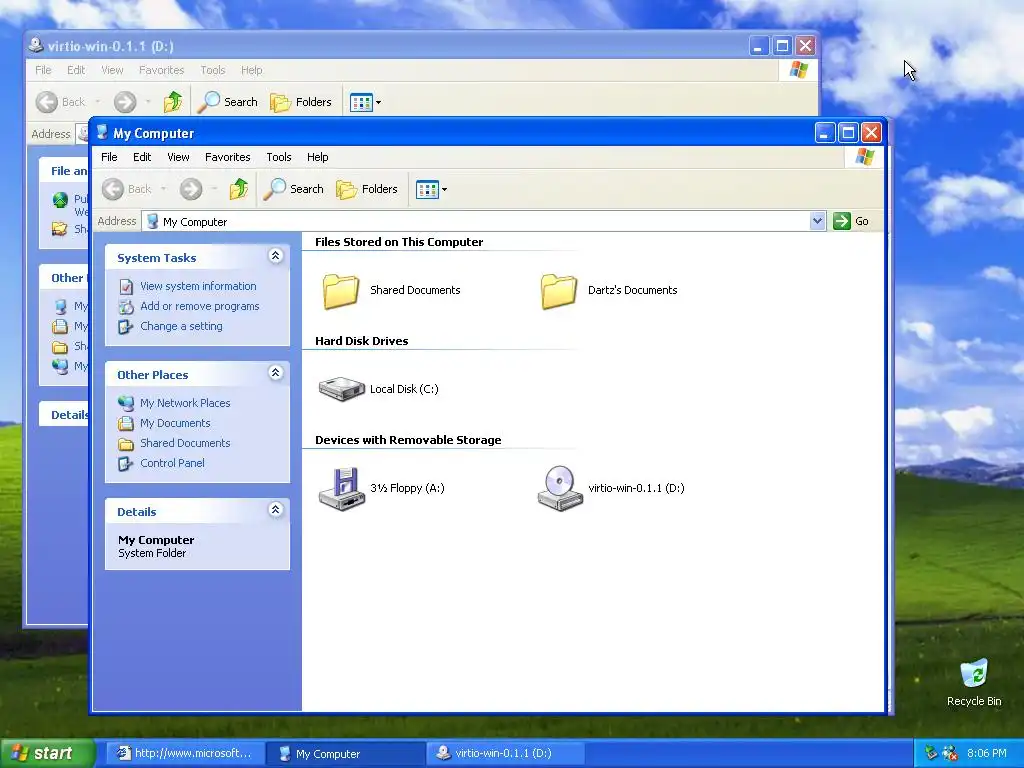1024x768 pixels.
Task: Click Add or remove programs link
Action: pyautogui.click(x=199, y=306)
